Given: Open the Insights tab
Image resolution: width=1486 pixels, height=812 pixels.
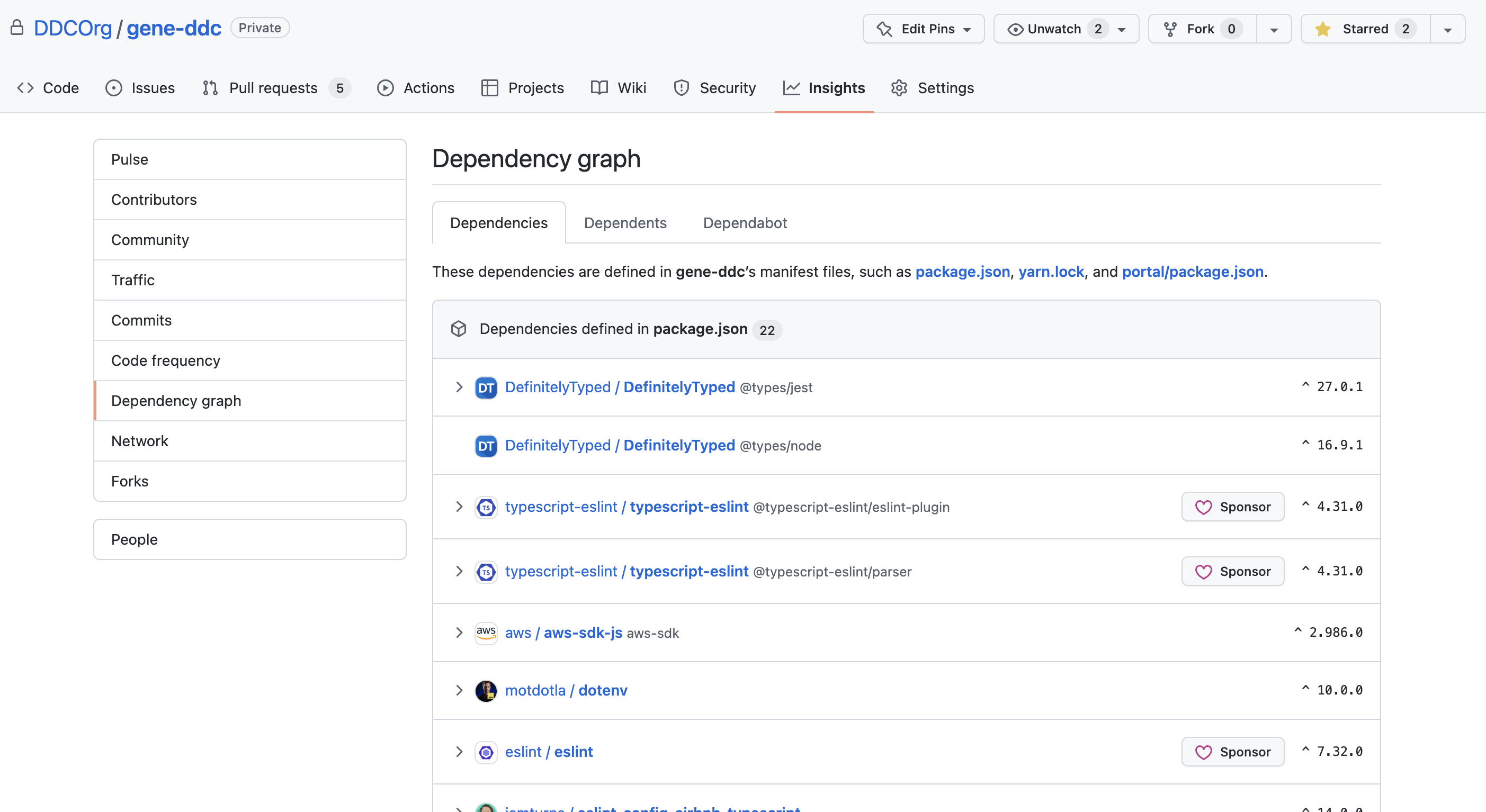Looking at the screenshot, I should (825, 88).
